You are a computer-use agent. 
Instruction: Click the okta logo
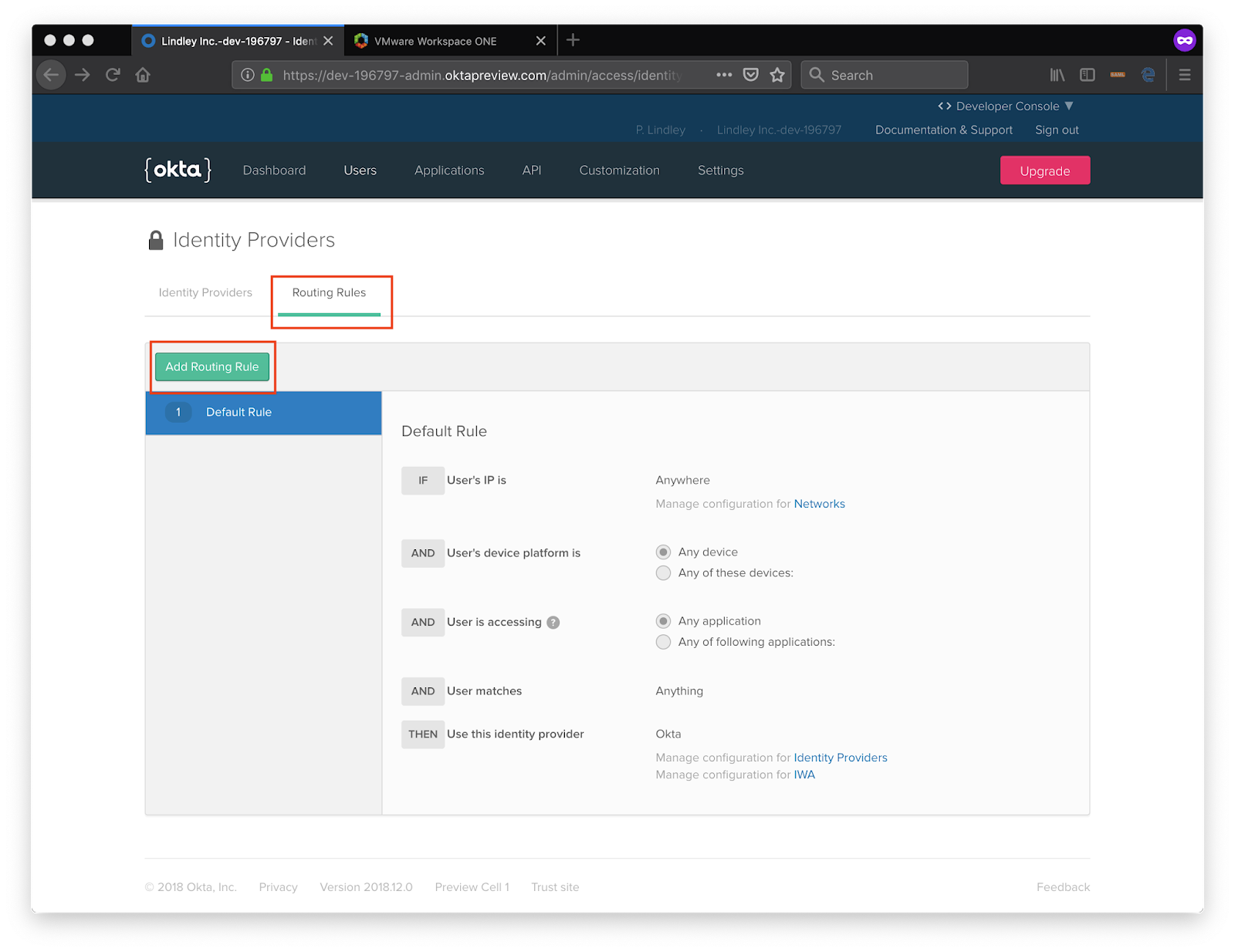tap(178, 170)
